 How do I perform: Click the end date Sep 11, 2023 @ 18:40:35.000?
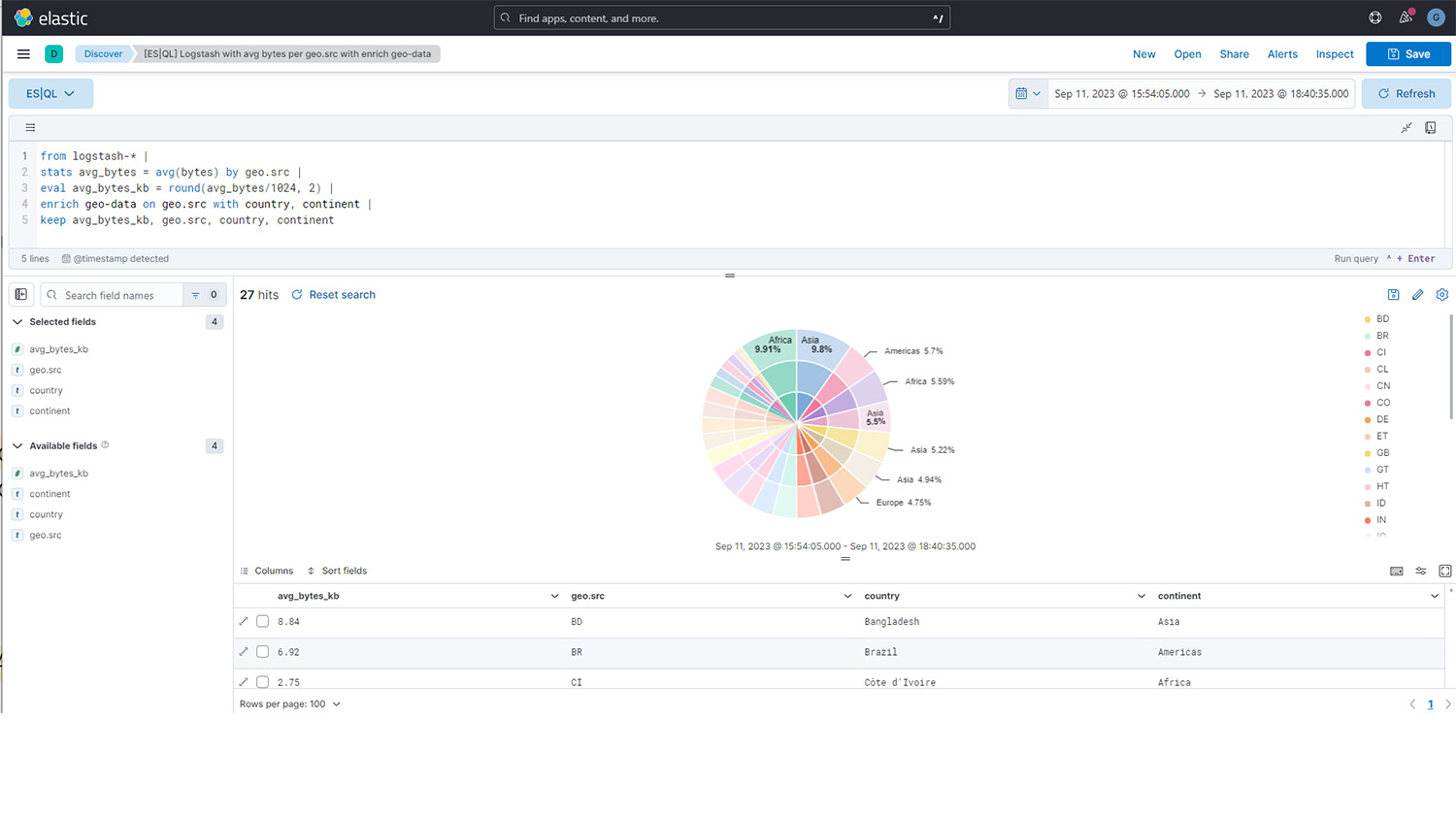click(x=1280, y=94)
